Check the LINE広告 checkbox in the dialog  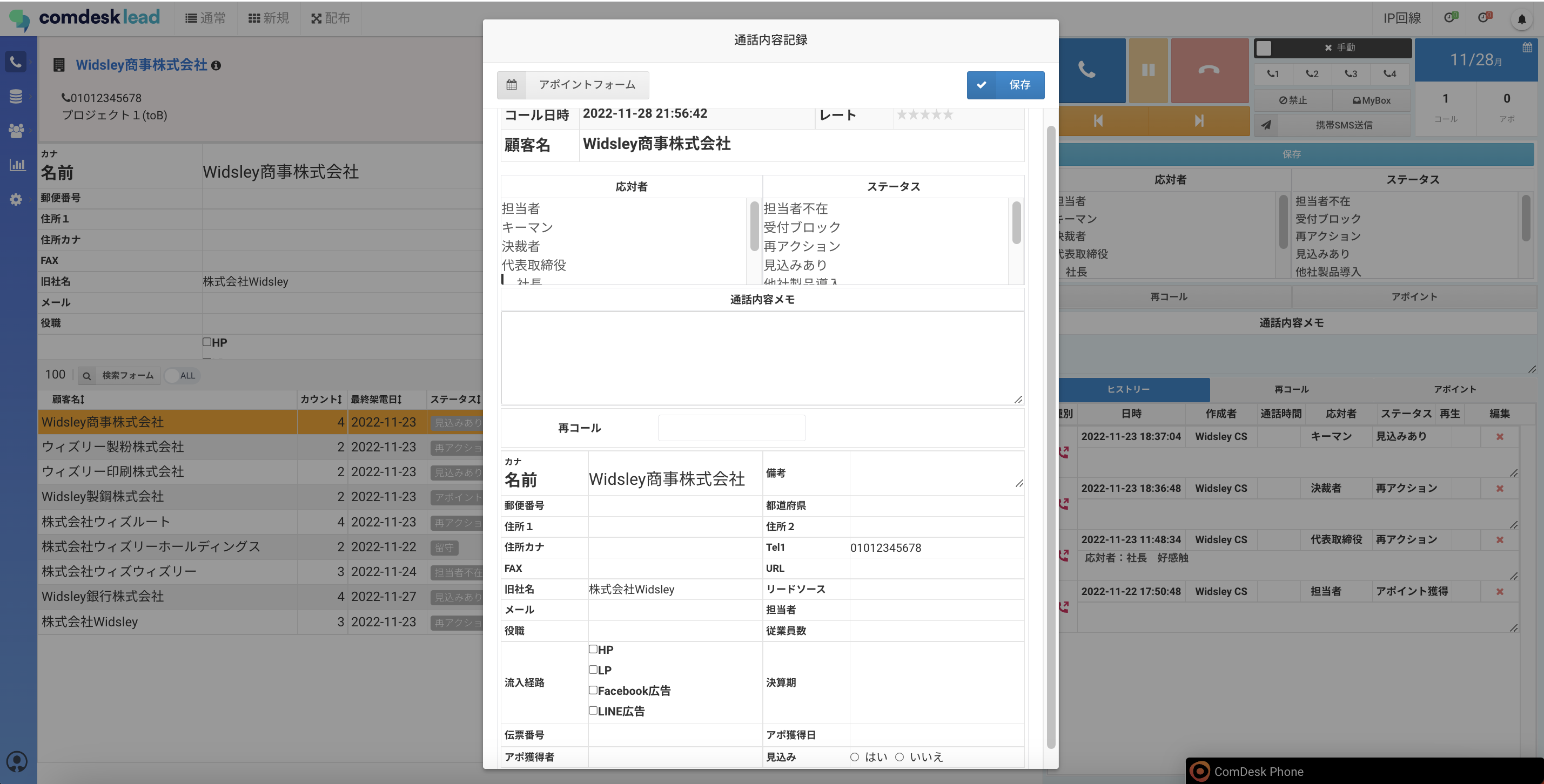pyautogui.click(x=593, y=711)
